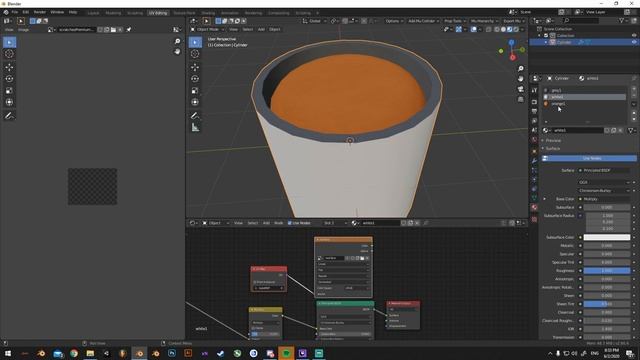The height and width of the screenshot is (360, 640).
Task: Open the Help menu
Action: pyautogui.click(x=73, y=12)
